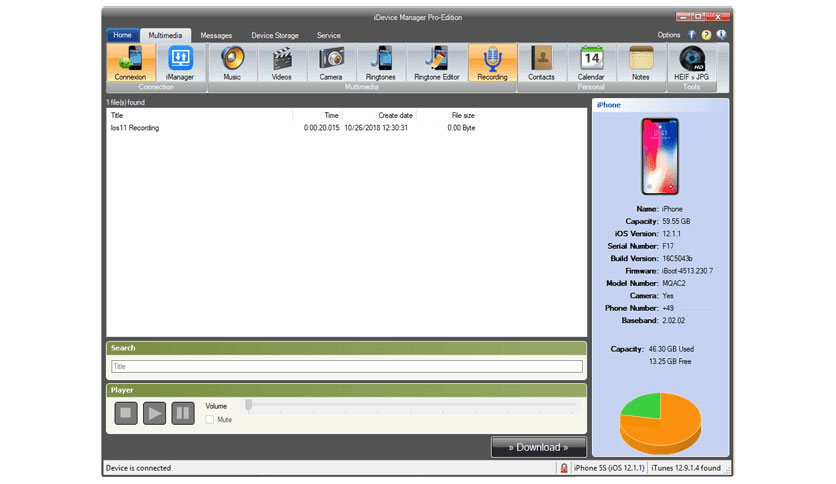
Task: Switch to the Messages tab
Action: tap(216, 36)
